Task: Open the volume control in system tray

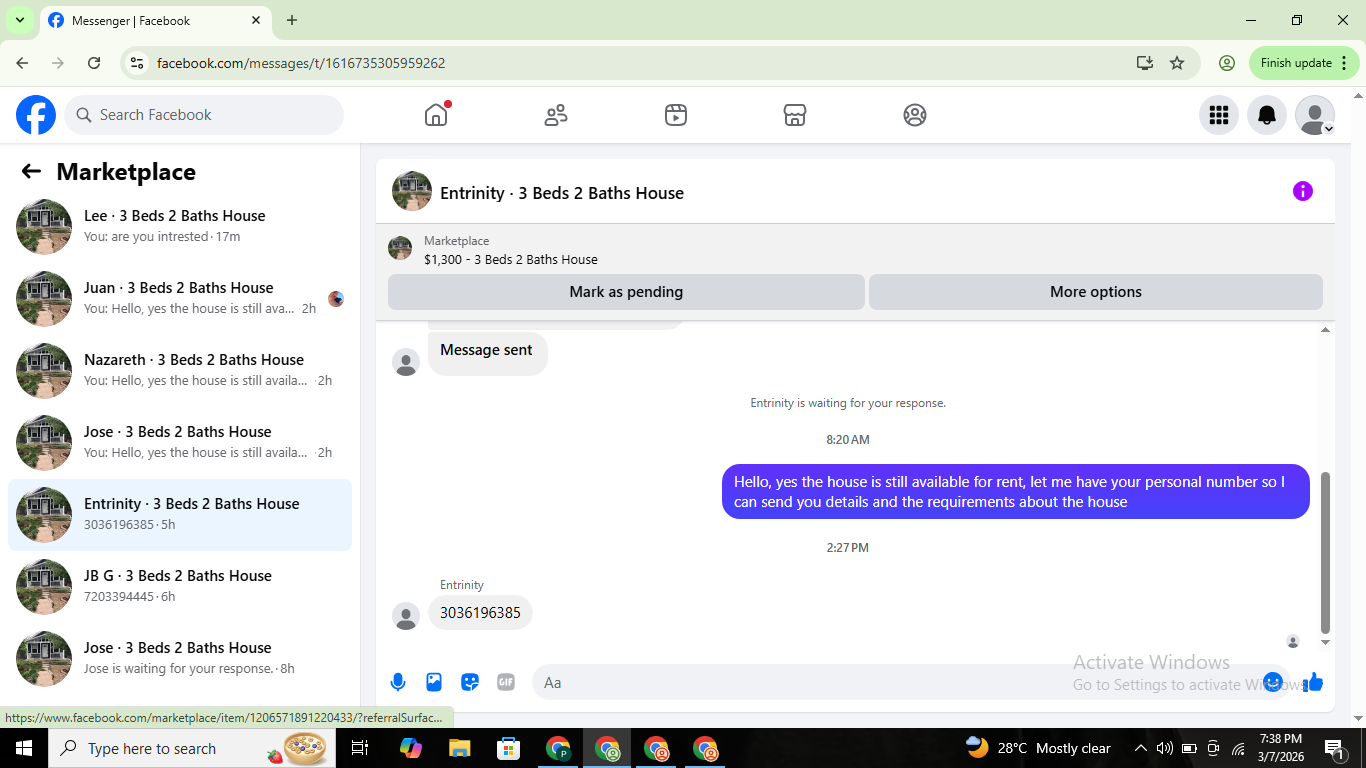Action: point(1164,748)
